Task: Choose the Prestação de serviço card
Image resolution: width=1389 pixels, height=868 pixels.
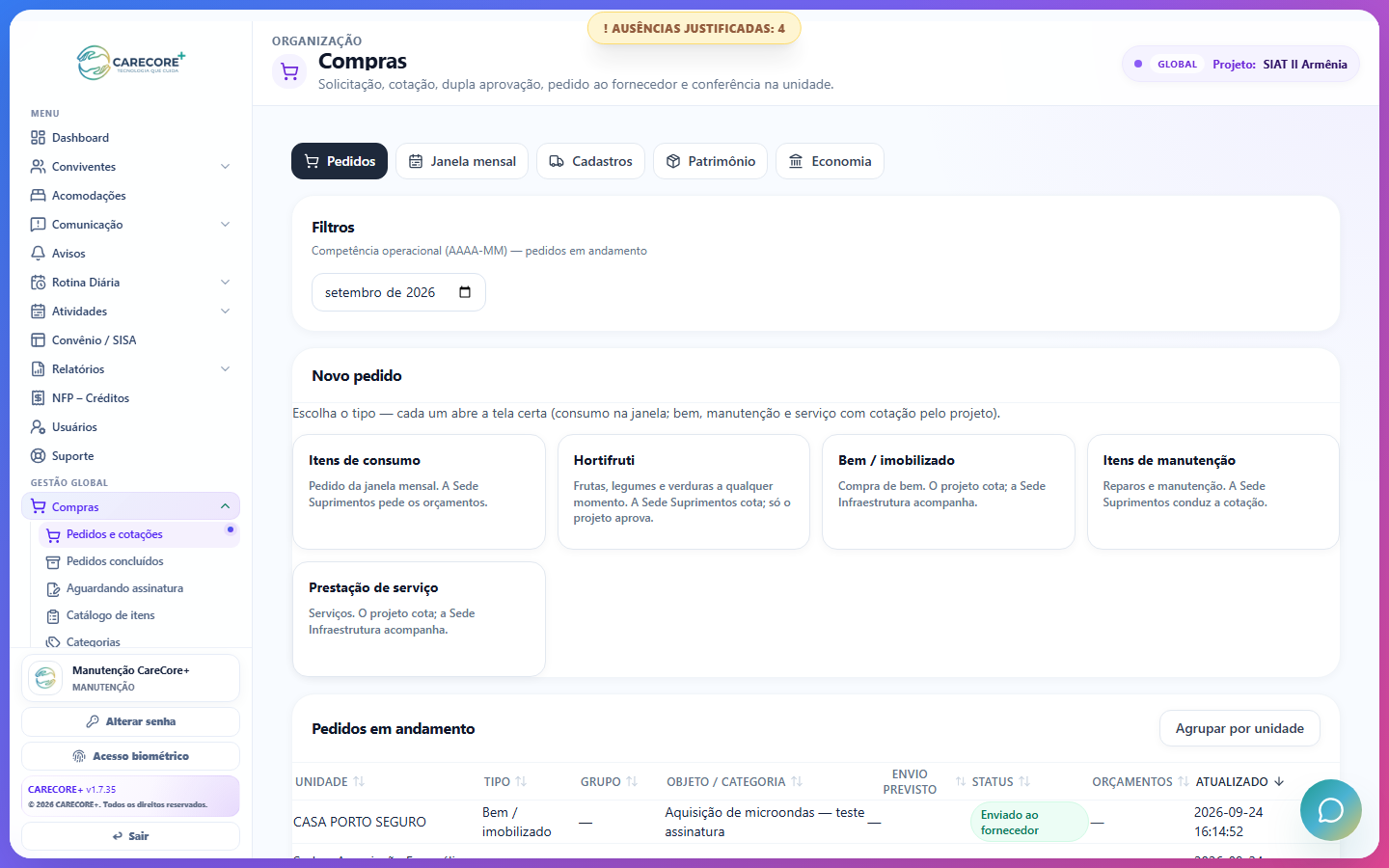Action: point(419,619)
